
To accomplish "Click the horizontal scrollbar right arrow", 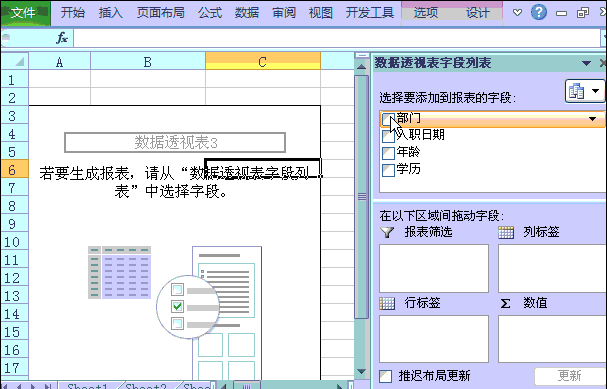I will pyautogui.click(x=340, y=386).
